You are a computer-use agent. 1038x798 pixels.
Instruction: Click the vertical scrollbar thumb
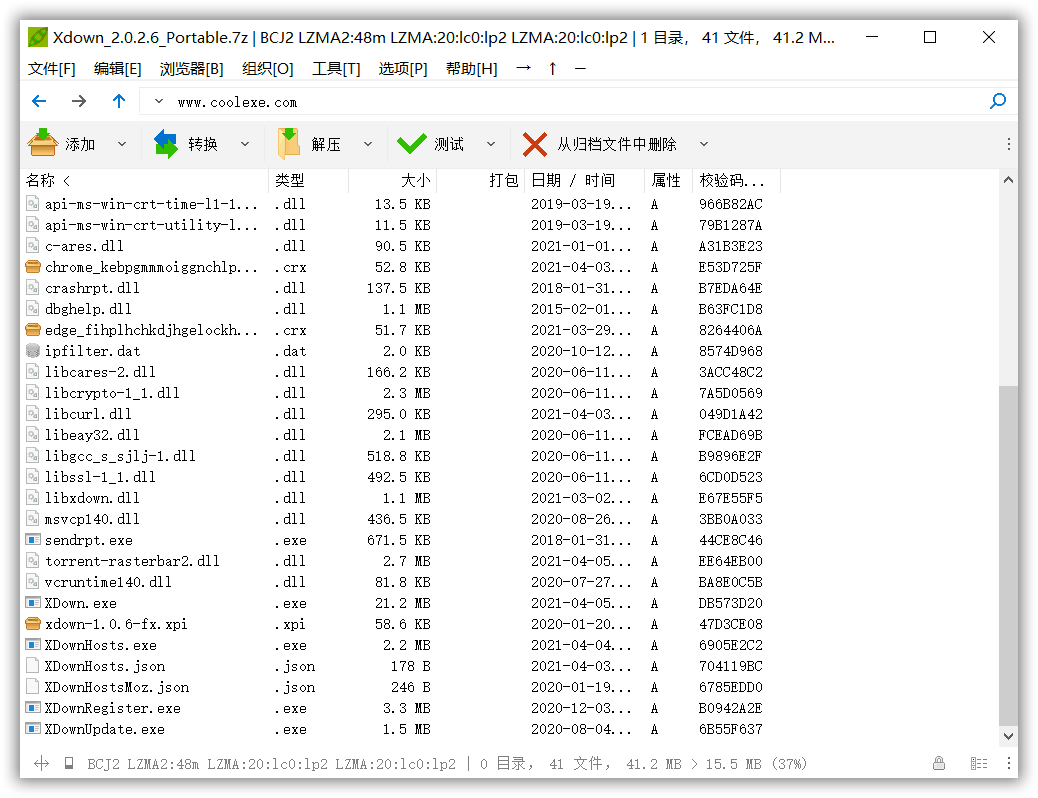(x=1008, y=554)
